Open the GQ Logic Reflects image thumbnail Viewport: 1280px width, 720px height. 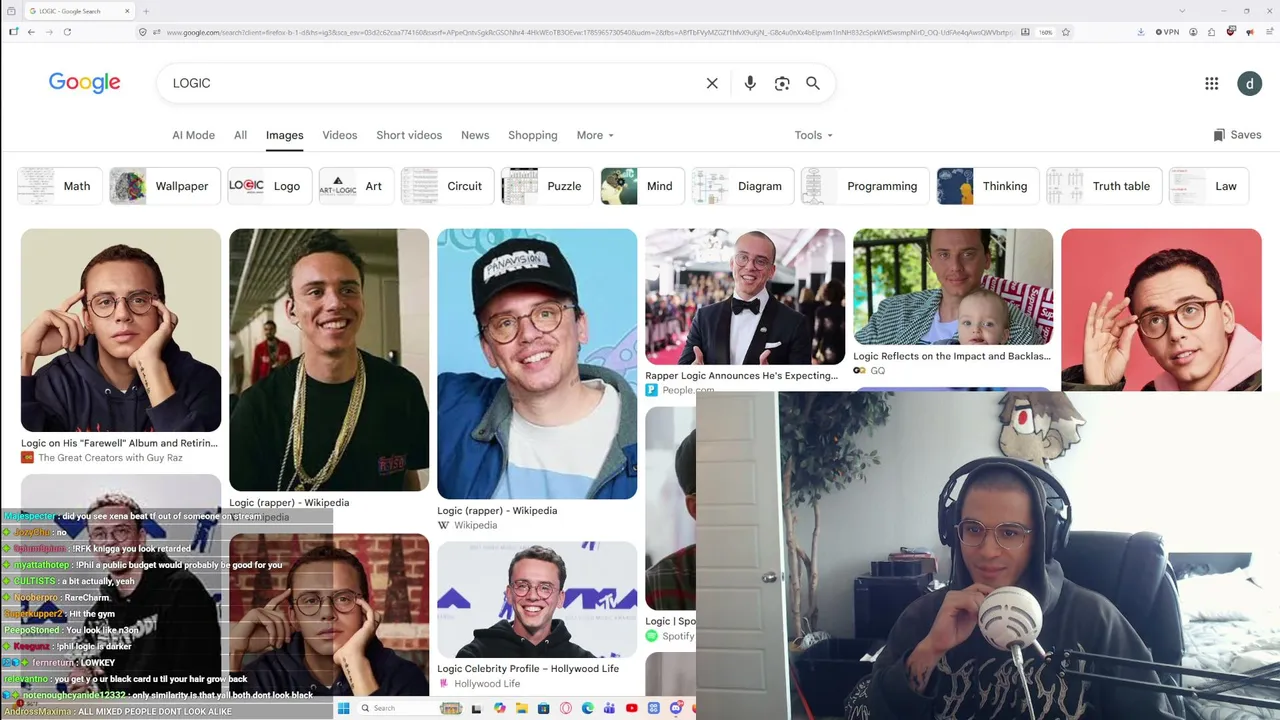pyautogui.click(x=953, y=287)
